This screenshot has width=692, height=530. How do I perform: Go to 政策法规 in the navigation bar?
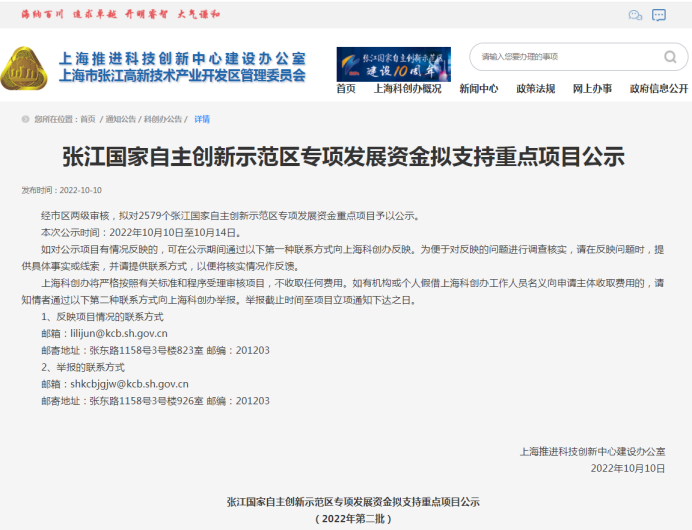click(536, 88)
